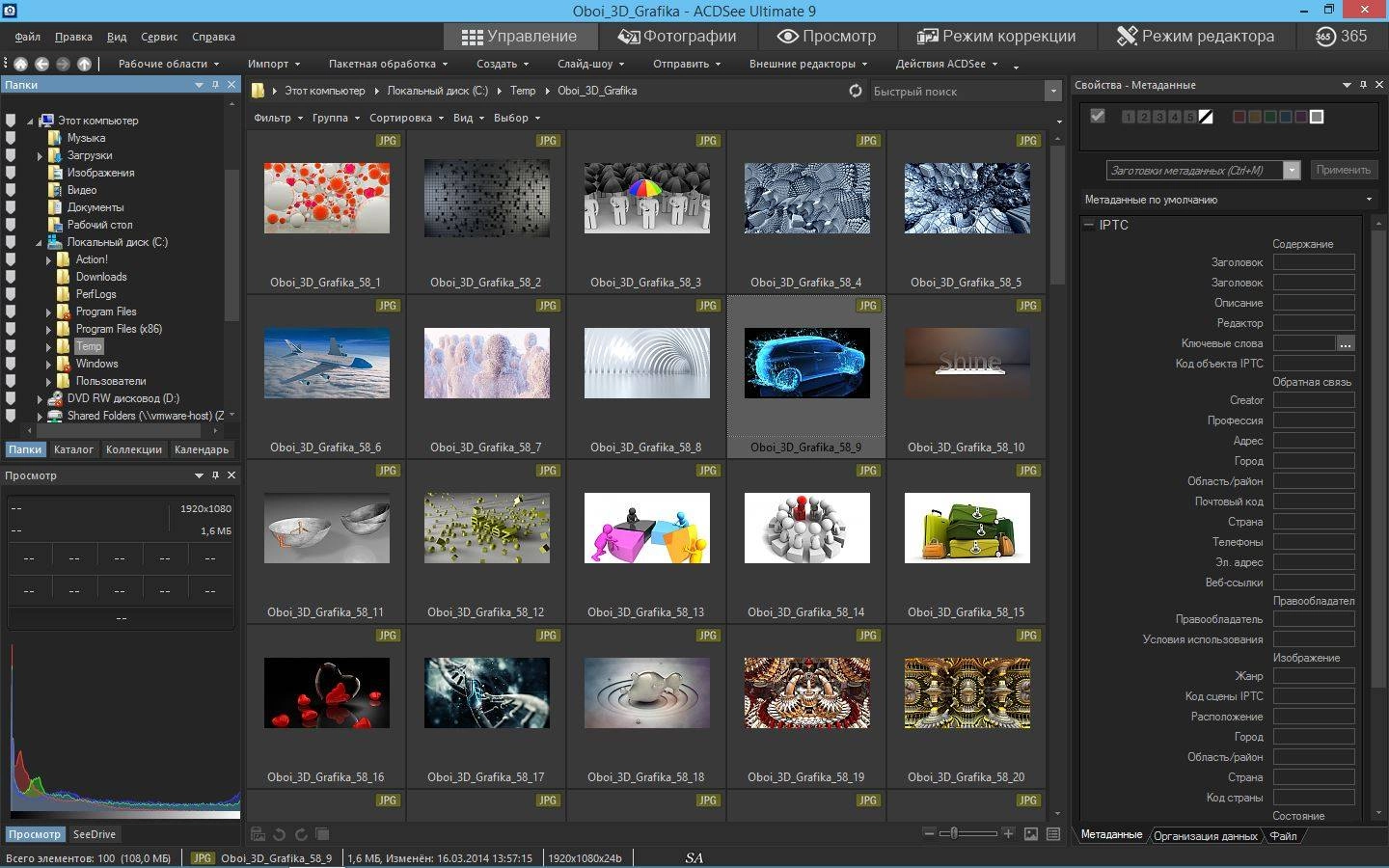Collapse the Этот компьютер tree node
The height and width of the screenshot is (868, 1389).
(x=30, y=122)
